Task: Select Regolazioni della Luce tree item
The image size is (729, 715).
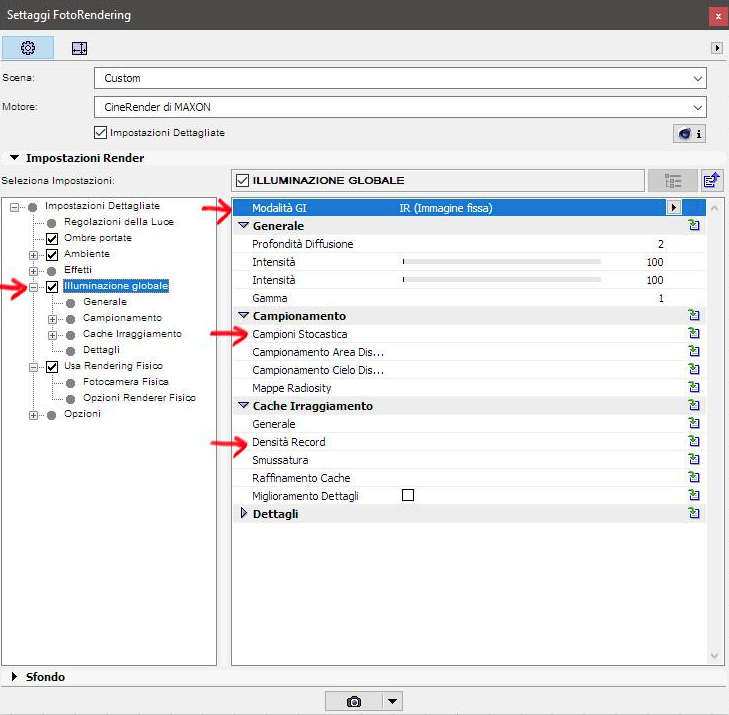Action: tap(118, 222)
